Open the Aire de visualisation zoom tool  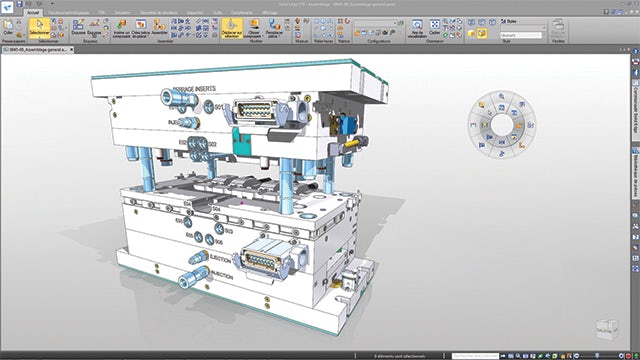(417, 28)
